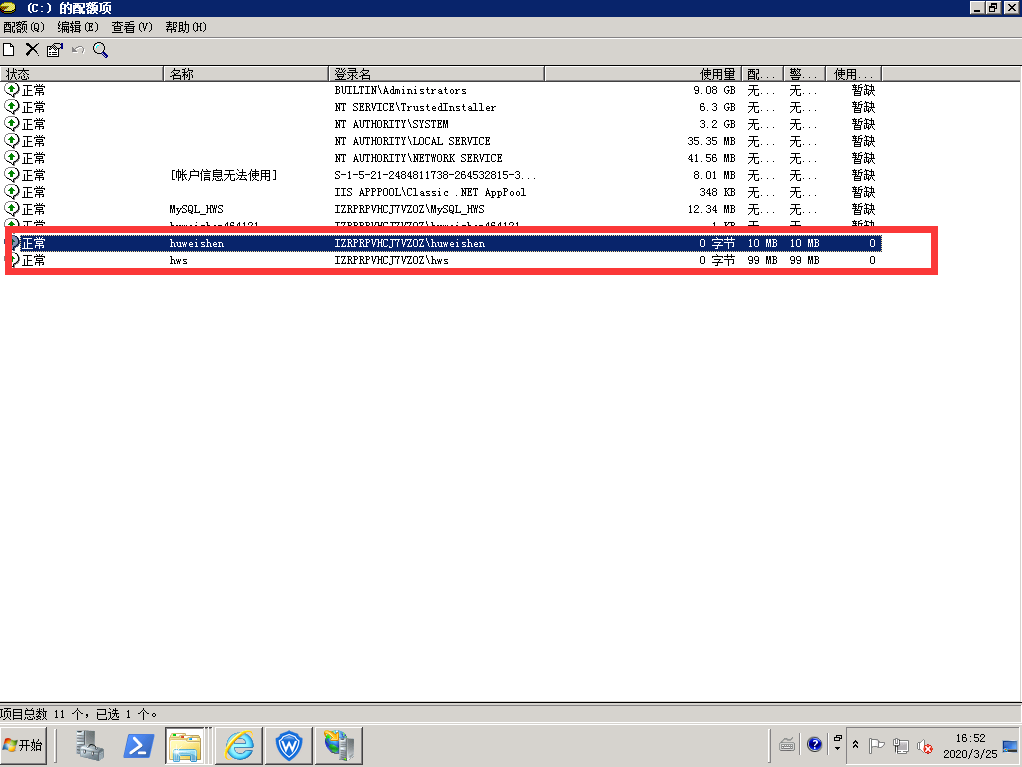
Task: Launch Internet Explorer from the taskbar
Action: click(x=240, y=745)
